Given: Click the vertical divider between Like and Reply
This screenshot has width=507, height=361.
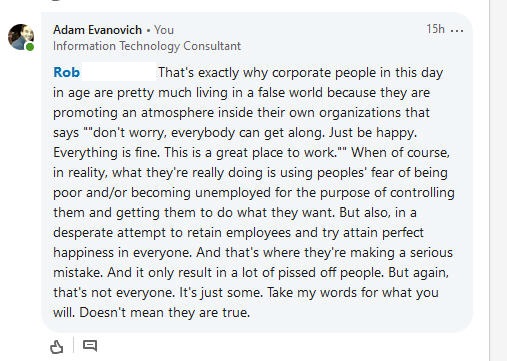Looking at the screenshot, I should point(73,345).
